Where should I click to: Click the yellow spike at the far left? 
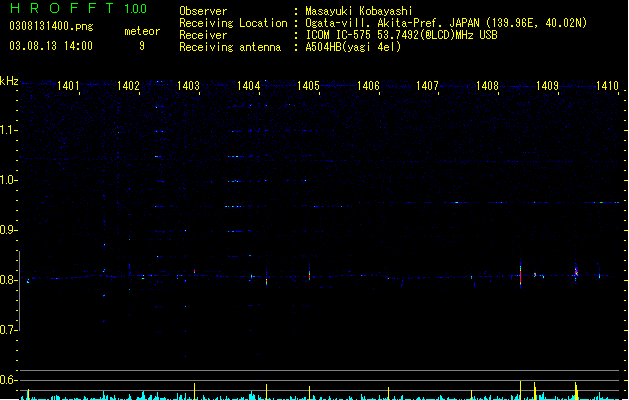(28, 394)
